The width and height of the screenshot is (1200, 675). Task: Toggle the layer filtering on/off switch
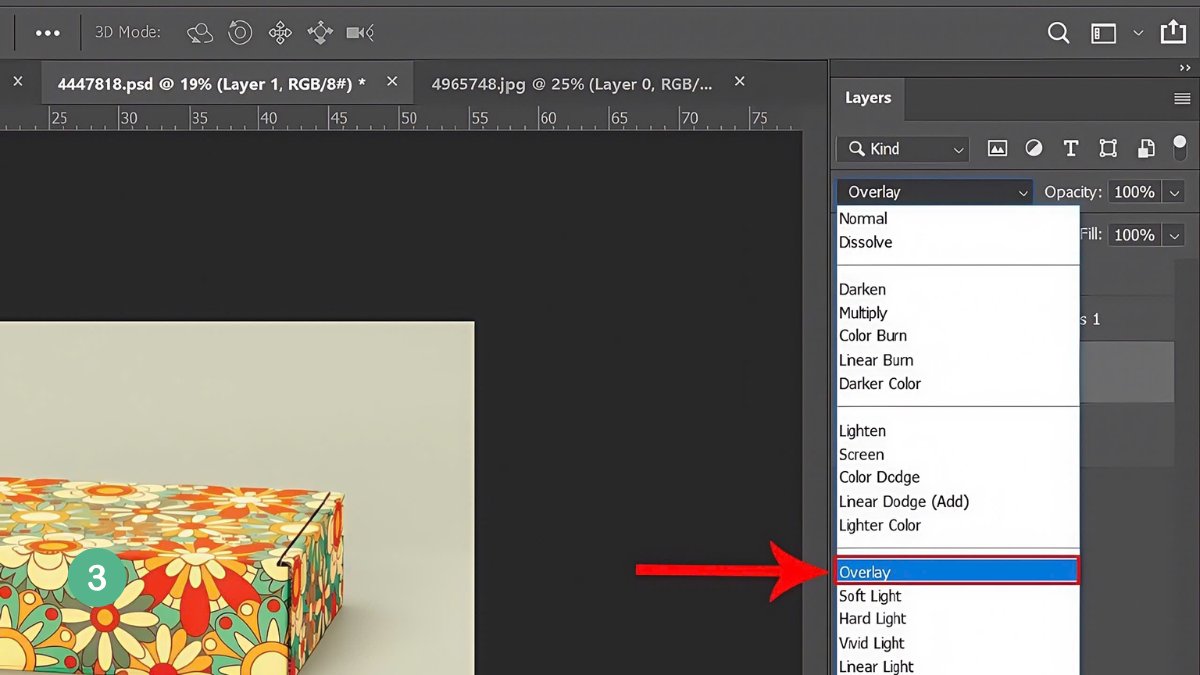coord(1180,148)
